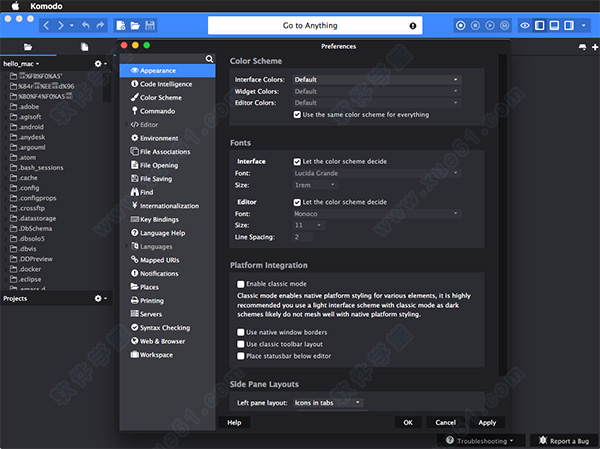Open the File Associations preferences
The height and width of the screenshot is (449, 600).
click(x=167, y=152)
